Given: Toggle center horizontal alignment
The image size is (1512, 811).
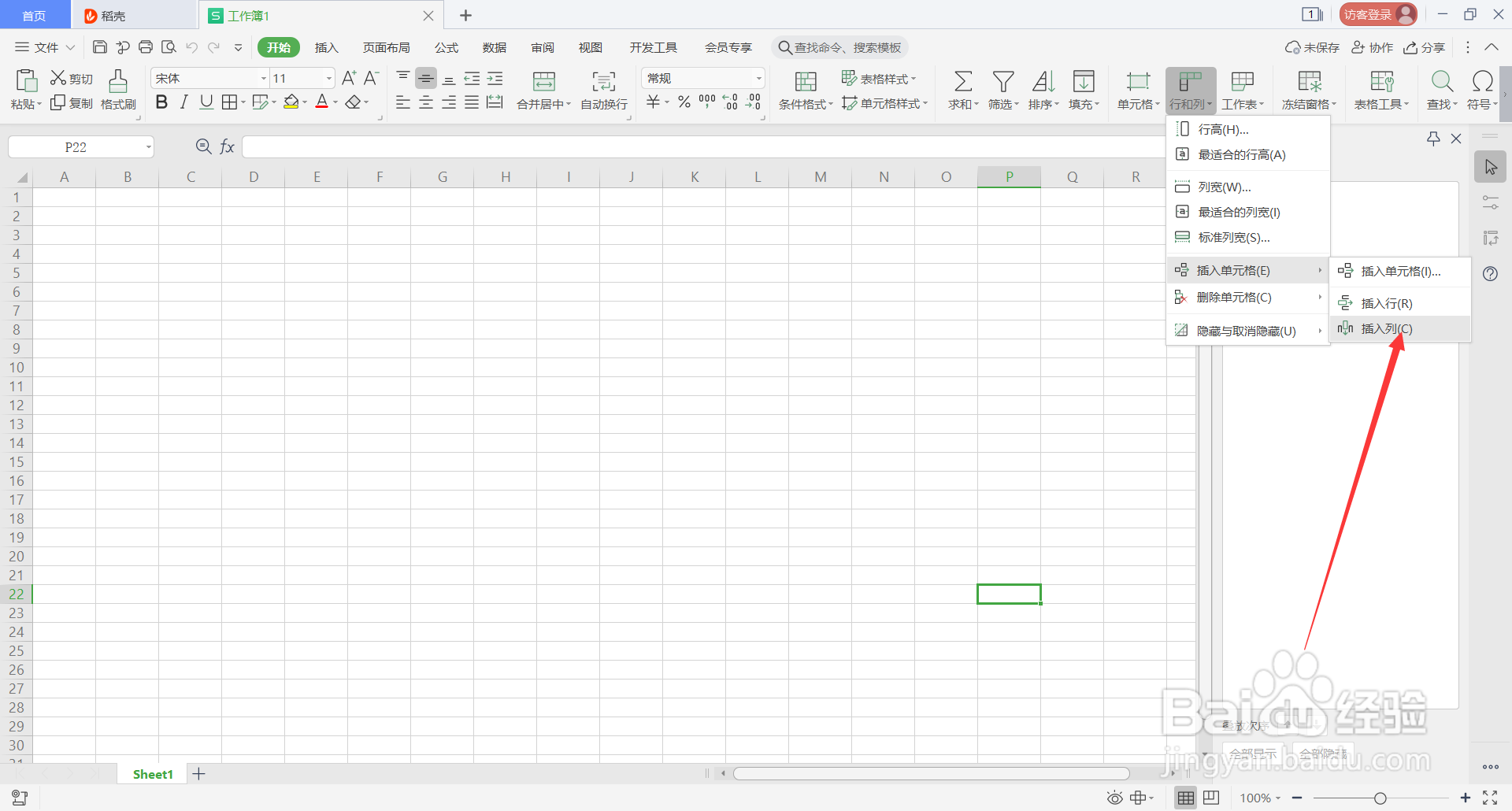Looking at the screenshot, I should [426, 102].
